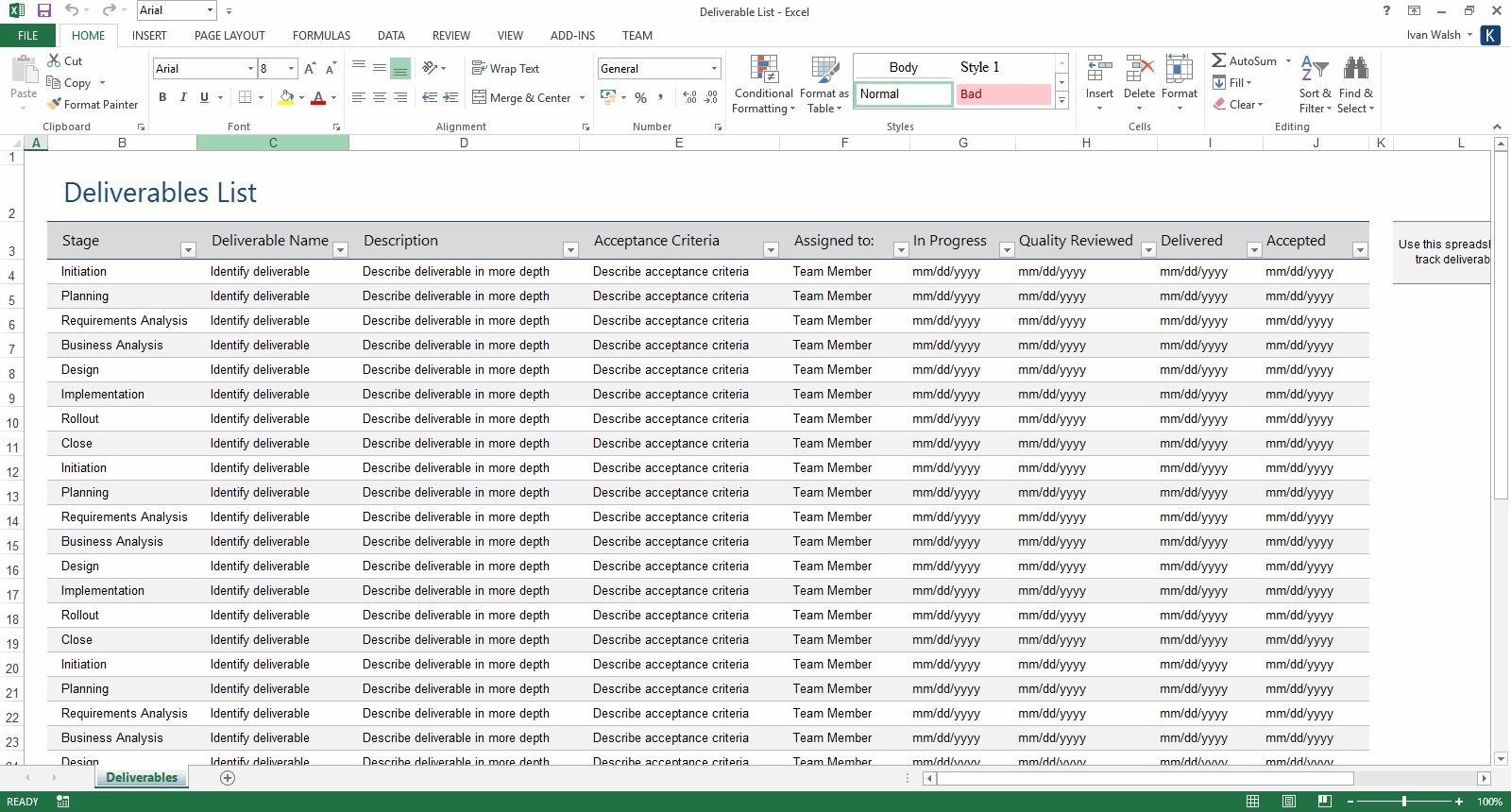Apply the Bad cell style
This screenshot has height=812, width=1511.
1004,93
